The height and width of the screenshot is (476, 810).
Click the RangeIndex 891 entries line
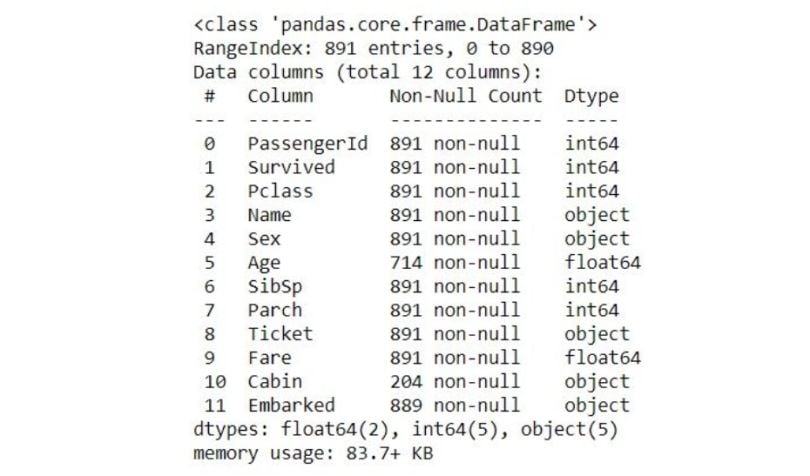point(373,49)
